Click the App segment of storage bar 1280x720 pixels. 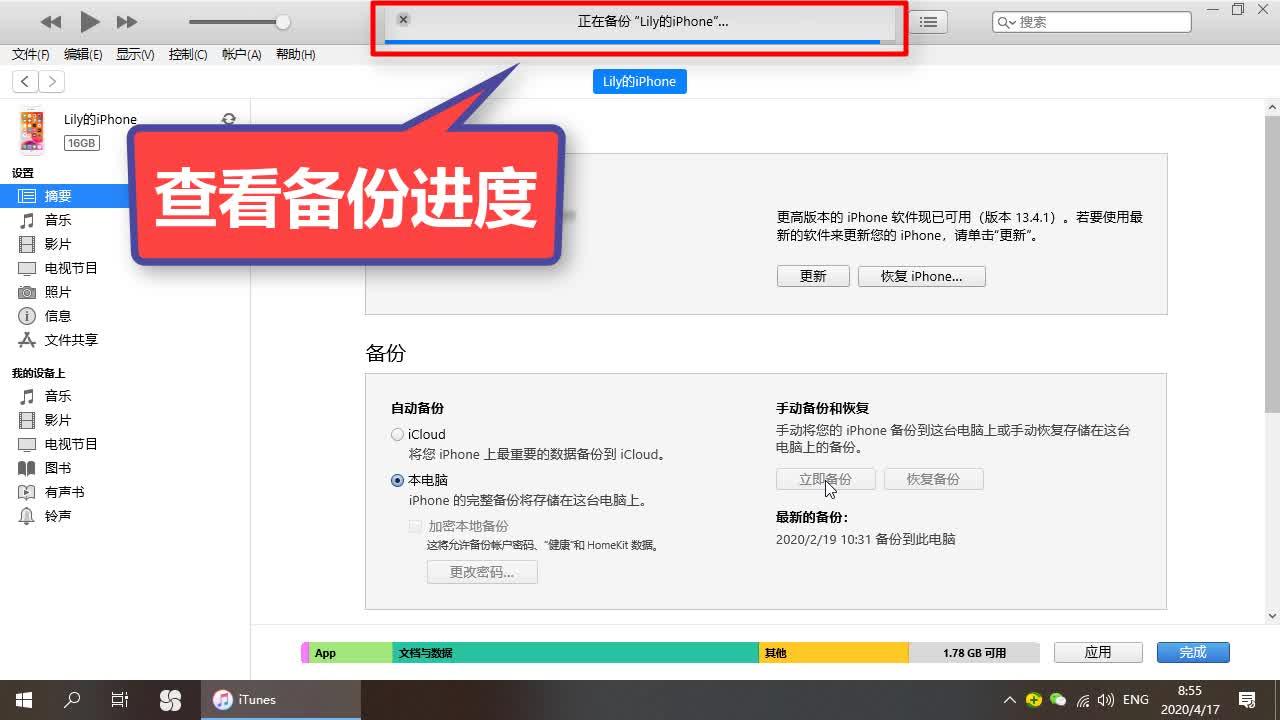(350, 653)
